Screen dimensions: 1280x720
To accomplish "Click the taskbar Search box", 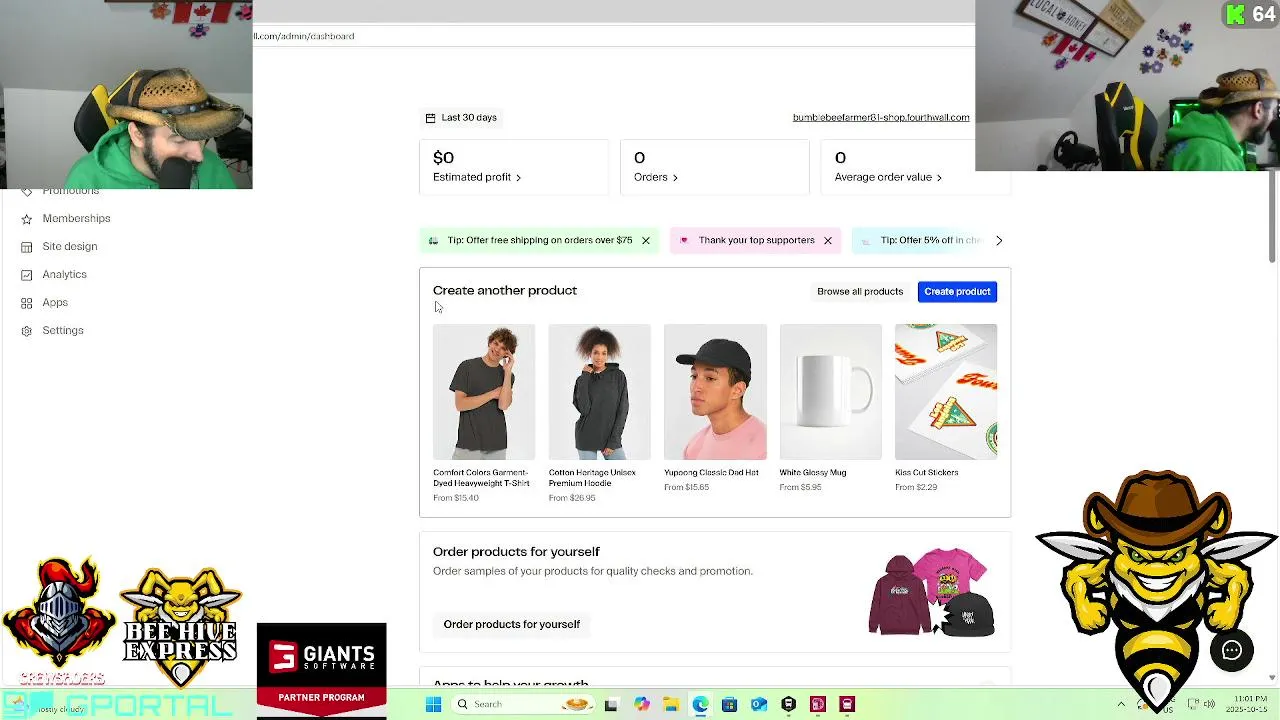I will point(523,704).
